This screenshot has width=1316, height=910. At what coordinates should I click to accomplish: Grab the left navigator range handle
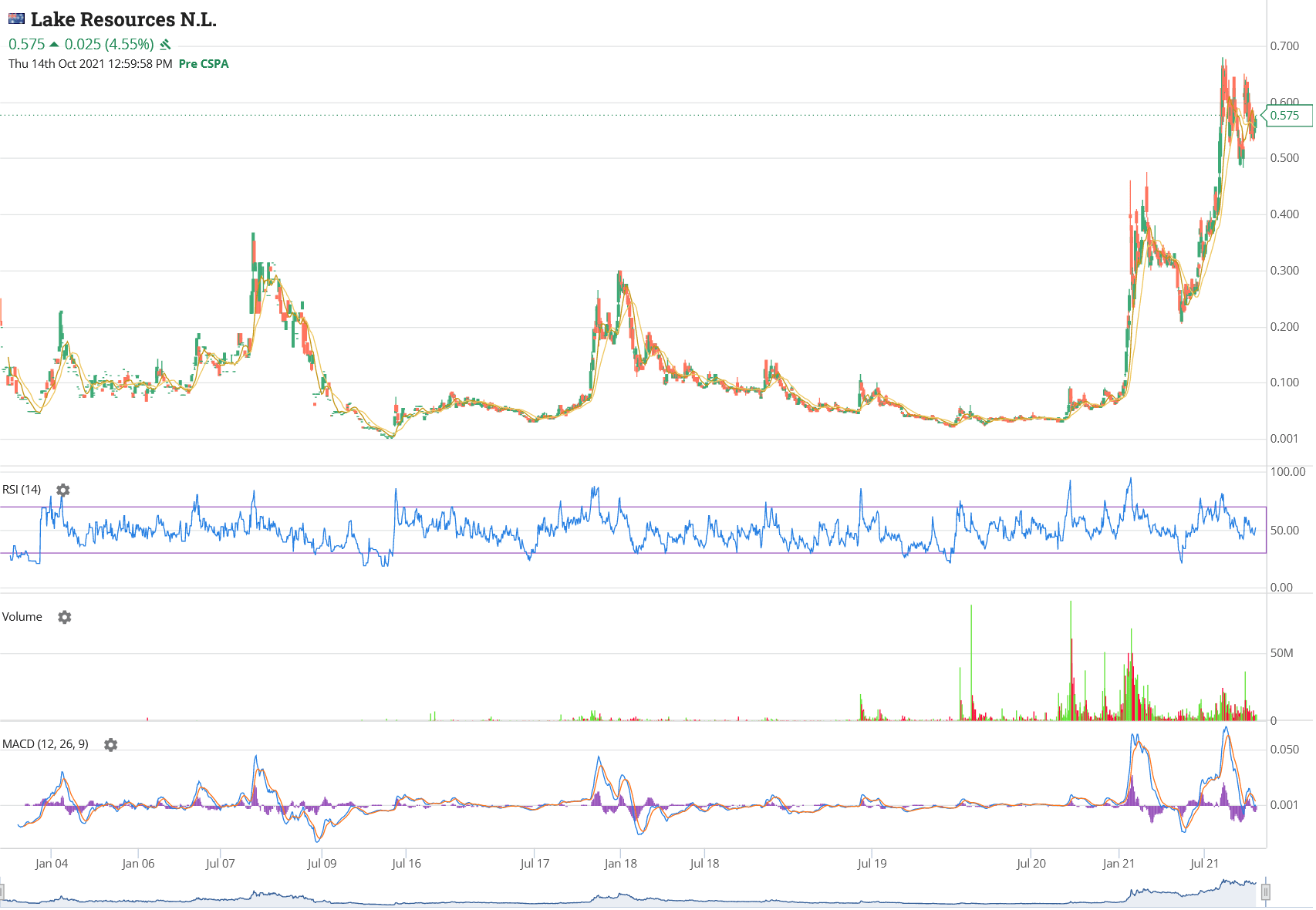tap(2, 893)
